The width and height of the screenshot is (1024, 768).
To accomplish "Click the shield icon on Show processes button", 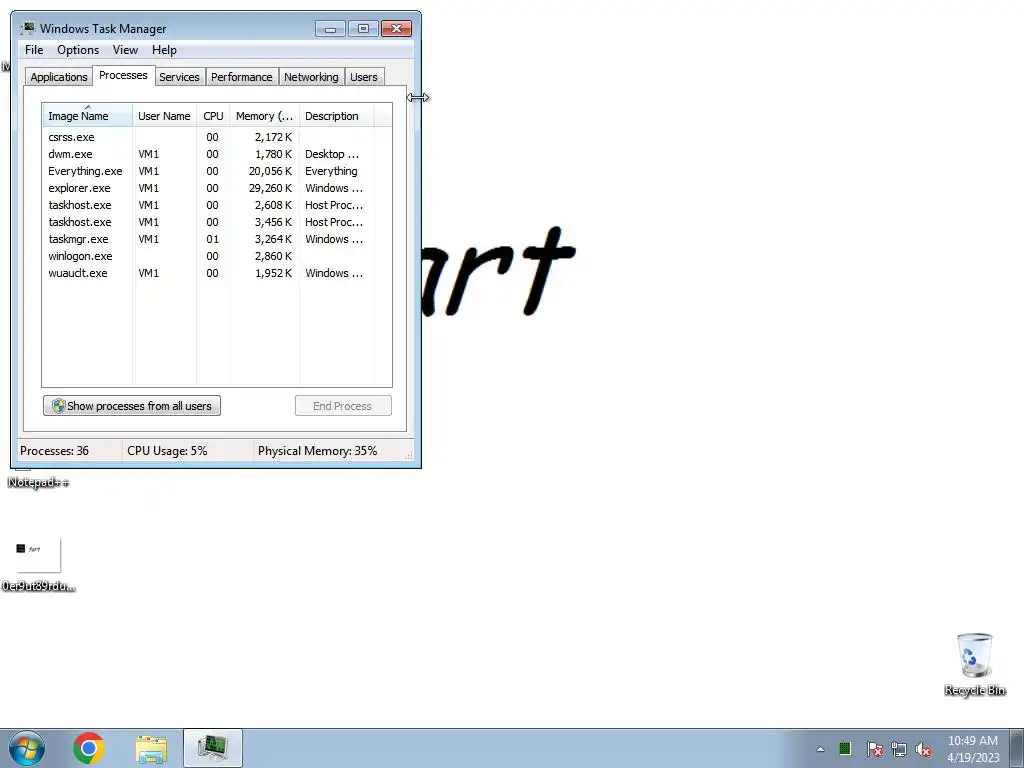I will 58,406.
